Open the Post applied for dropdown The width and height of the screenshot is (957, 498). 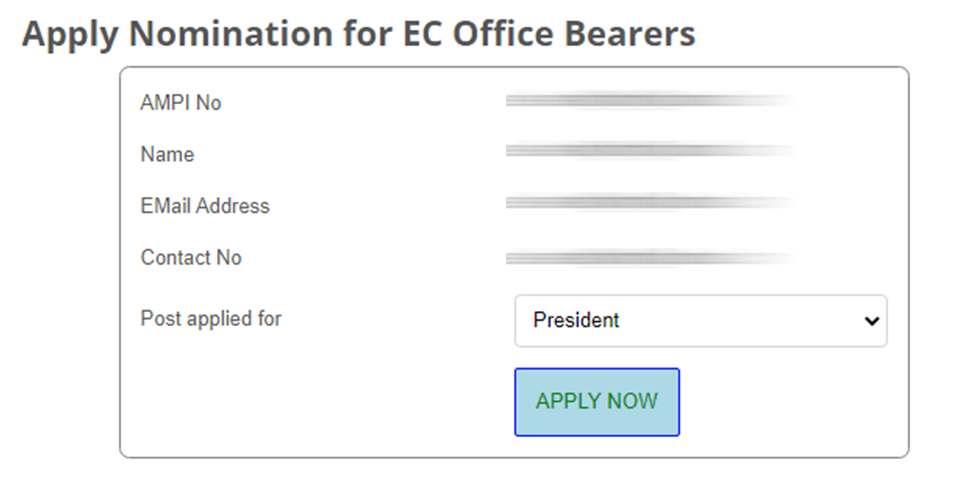[700, 321]
